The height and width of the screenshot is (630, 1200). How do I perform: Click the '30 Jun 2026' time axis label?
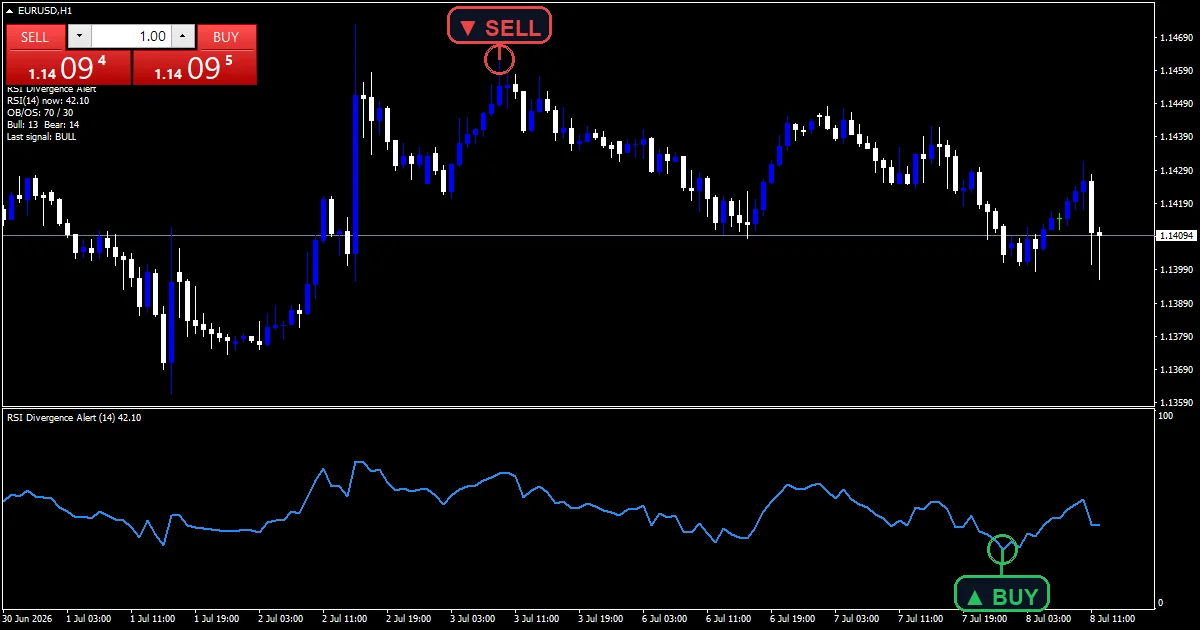tap(28, 618)
